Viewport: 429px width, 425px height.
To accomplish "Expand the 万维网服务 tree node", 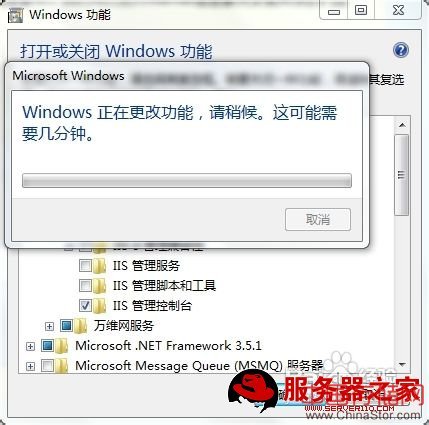I will [x=49, y=326].
